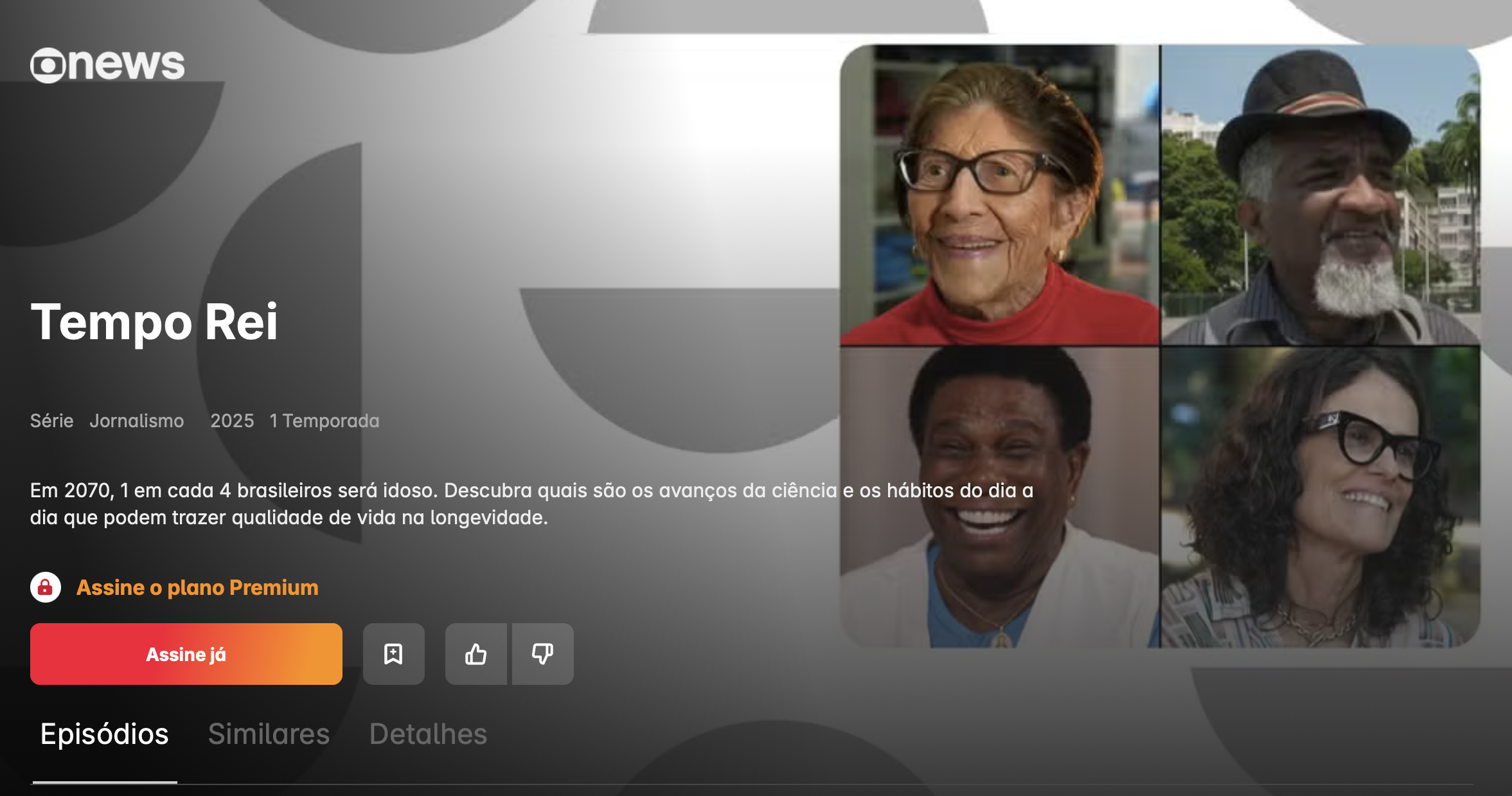This screenshot has height=796, width=1512.
Task: Open the Assine o plano Premium link
Action: pos(197,587)
